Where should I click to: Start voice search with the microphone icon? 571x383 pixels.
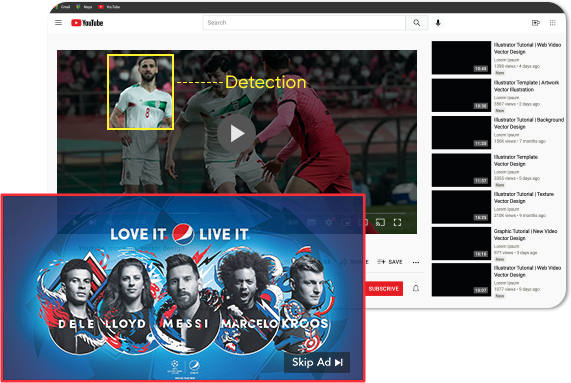tap(438, 23)
